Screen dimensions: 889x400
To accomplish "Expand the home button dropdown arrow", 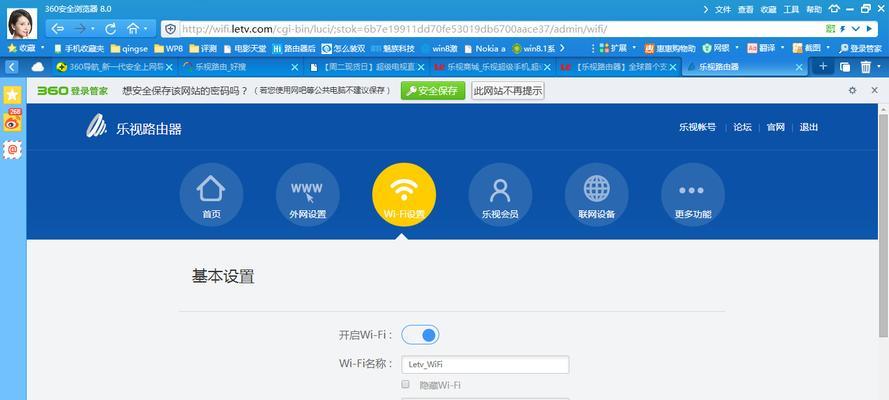I will 146,28.
